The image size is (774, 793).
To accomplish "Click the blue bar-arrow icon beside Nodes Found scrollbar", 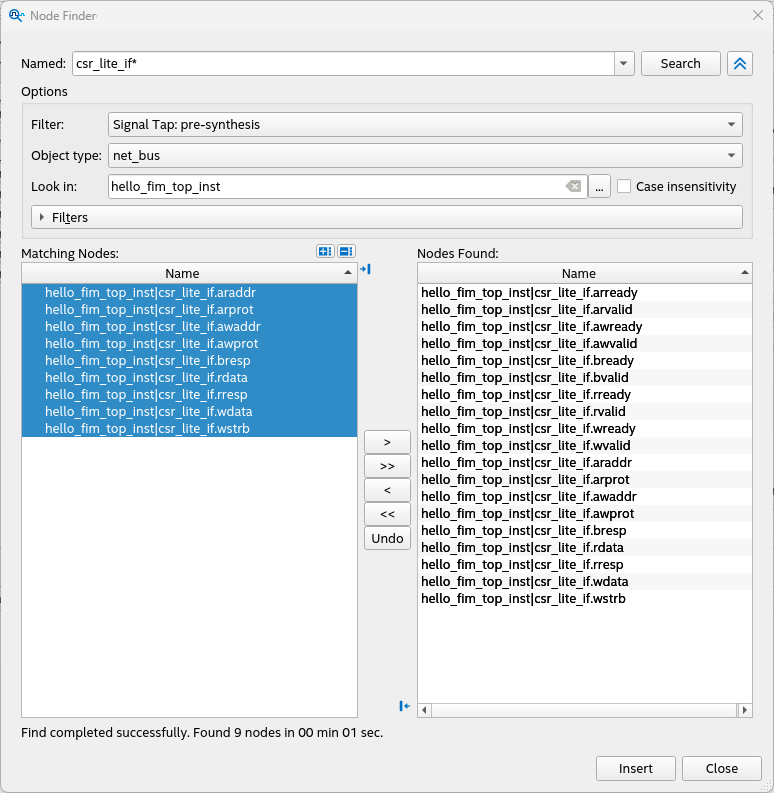I will 404,706.
